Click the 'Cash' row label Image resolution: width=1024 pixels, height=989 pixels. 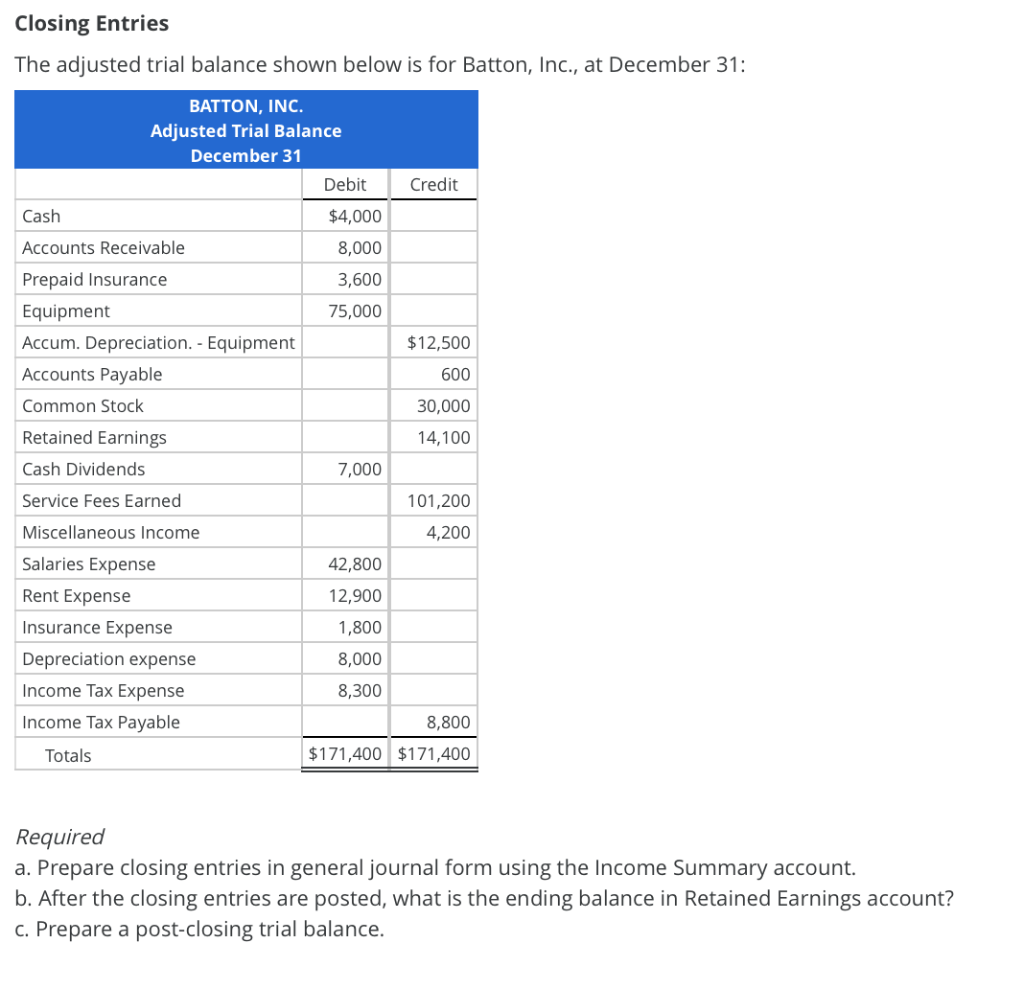click(x=41, y=216)
